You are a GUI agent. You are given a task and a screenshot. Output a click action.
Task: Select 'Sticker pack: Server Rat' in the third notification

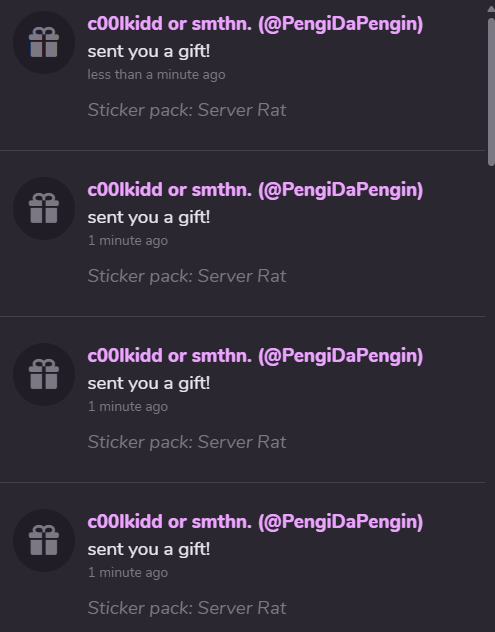point(187,442)
